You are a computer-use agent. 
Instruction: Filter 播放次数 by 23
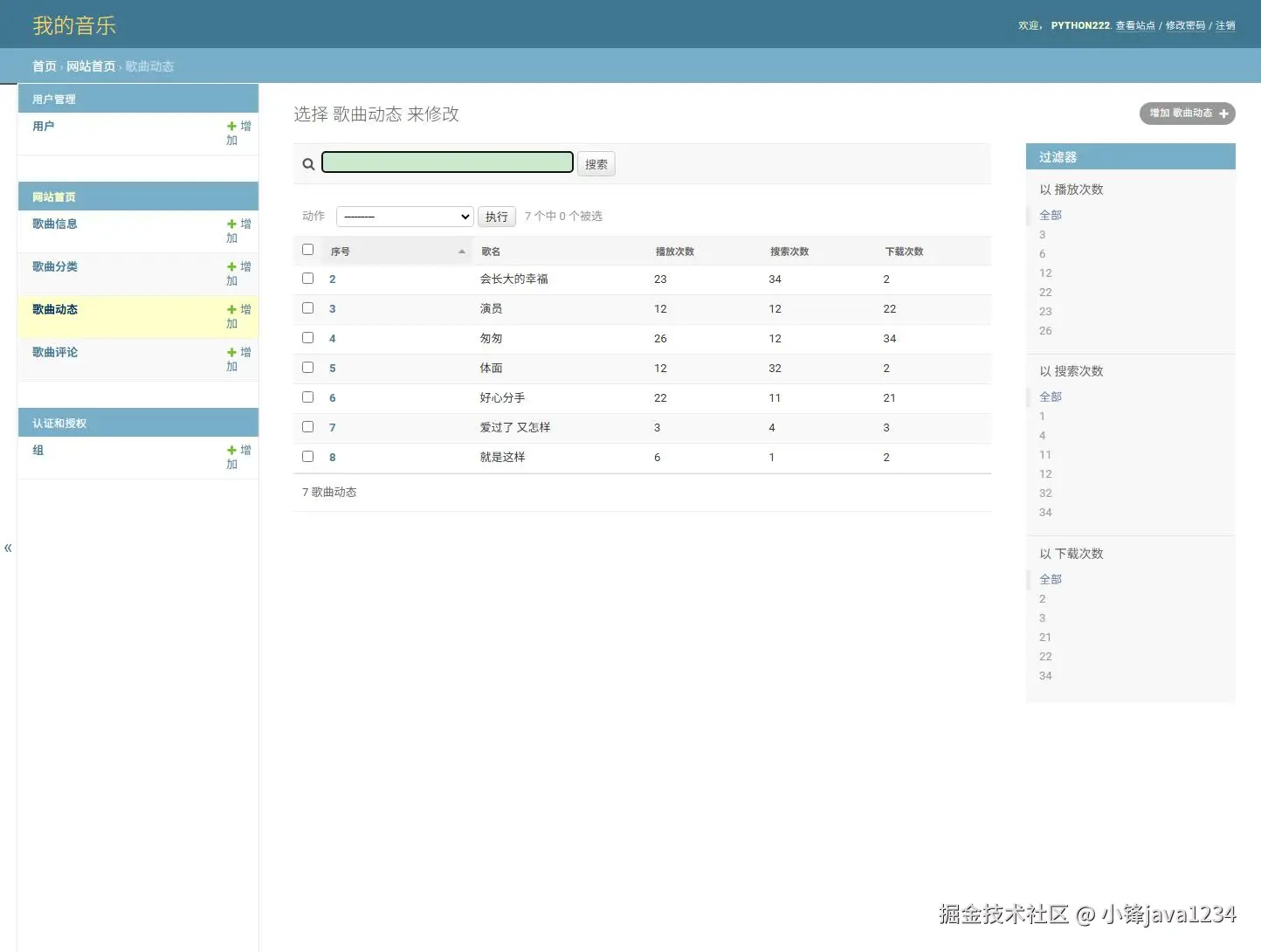(1045, 312)
